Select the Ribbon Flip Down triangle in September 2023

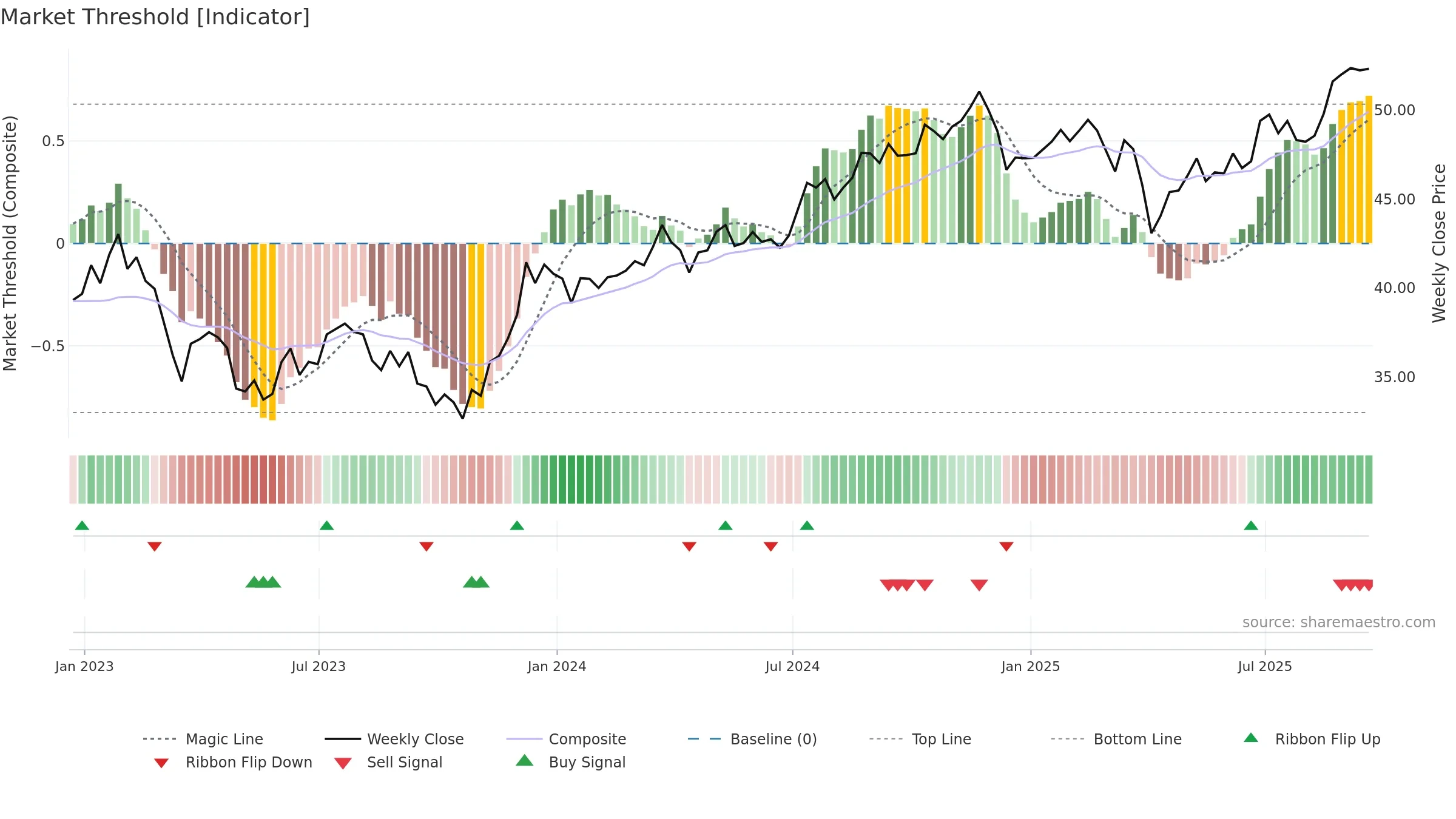click(x=426, y=547)
